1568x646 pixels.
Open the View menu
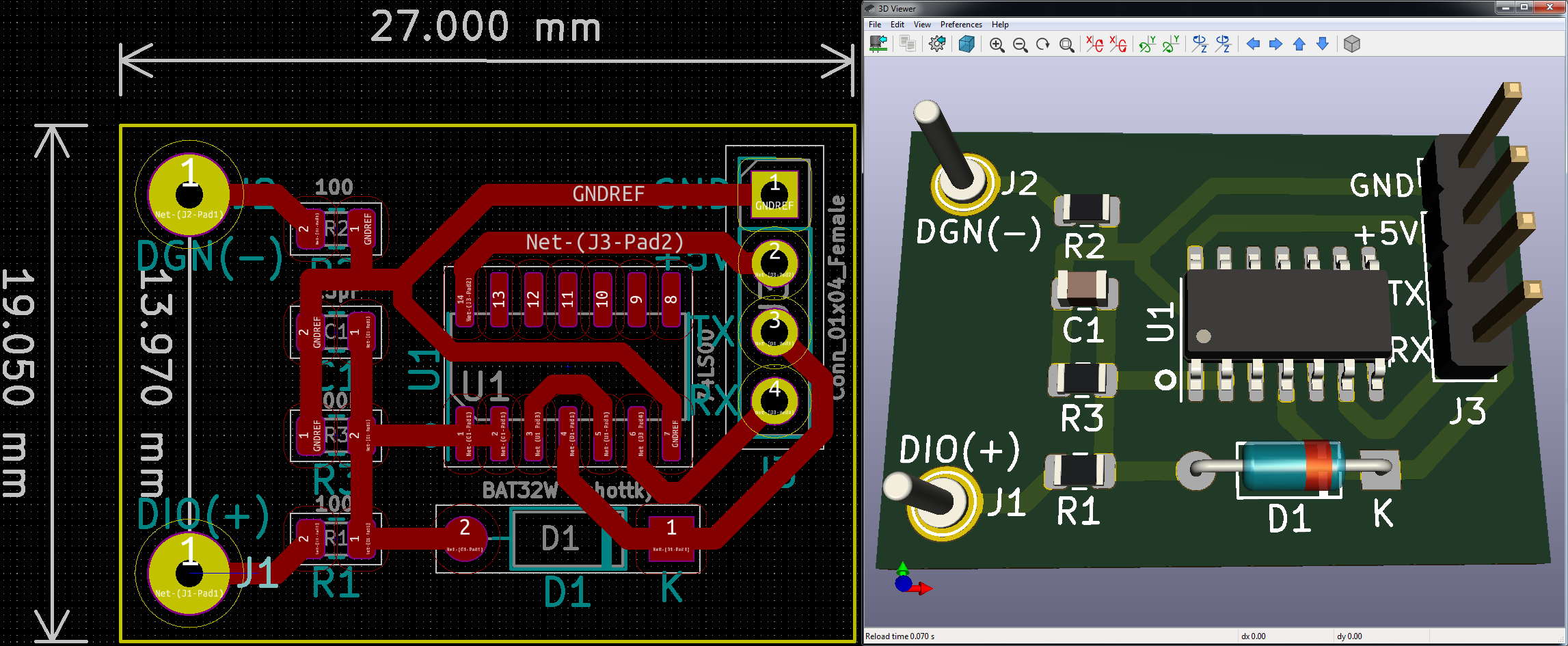(922, 25)
